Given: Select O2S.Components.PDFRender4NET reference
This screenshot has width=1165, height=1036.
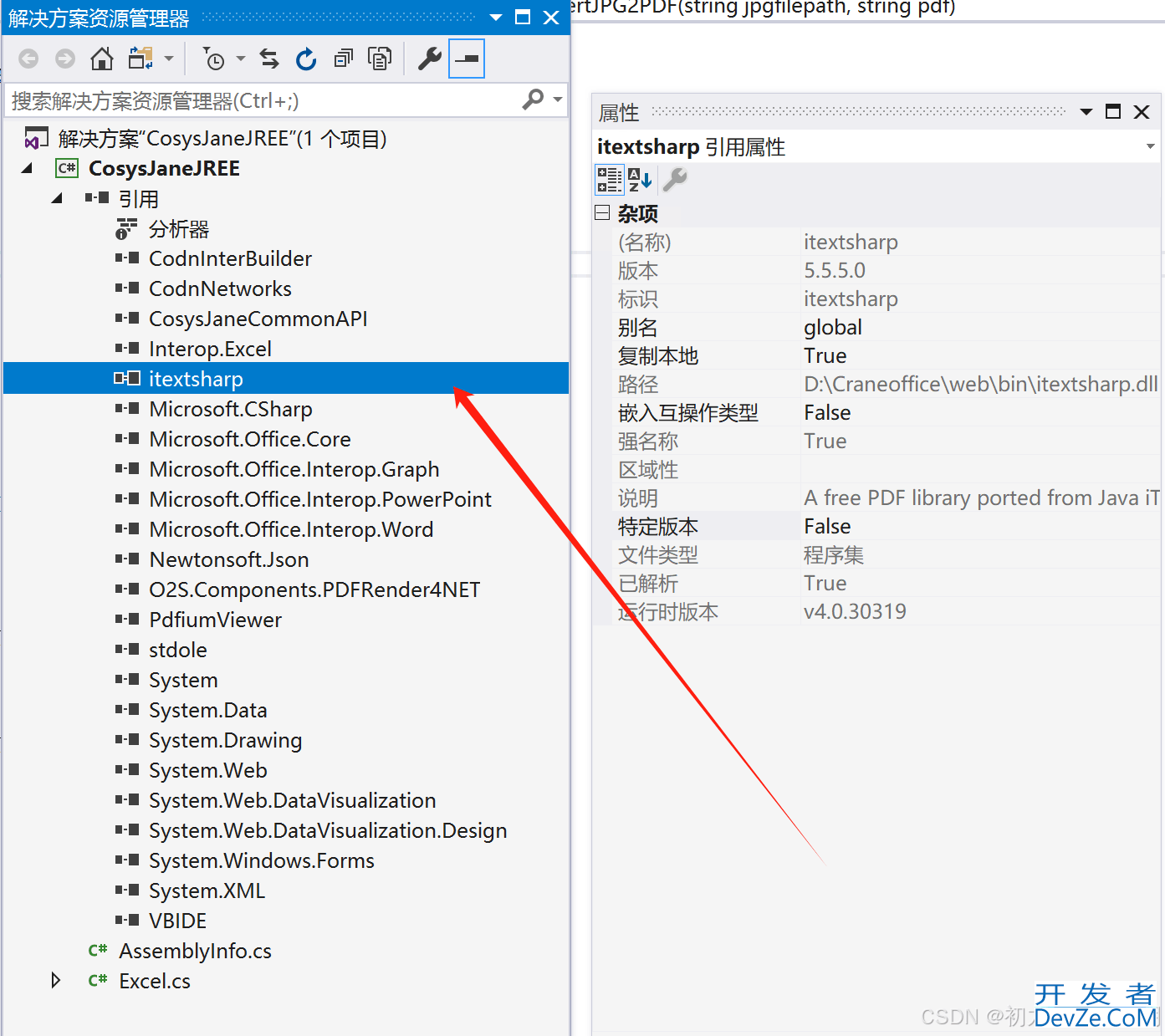Looking at the screenshot, I should coord(314,590).
